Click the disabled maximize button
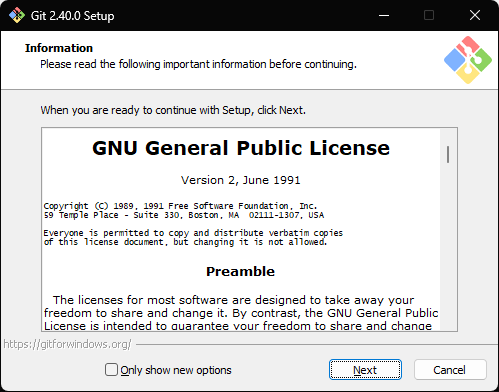499x392 pixels. pyautogui.click(x=429, y=15)
